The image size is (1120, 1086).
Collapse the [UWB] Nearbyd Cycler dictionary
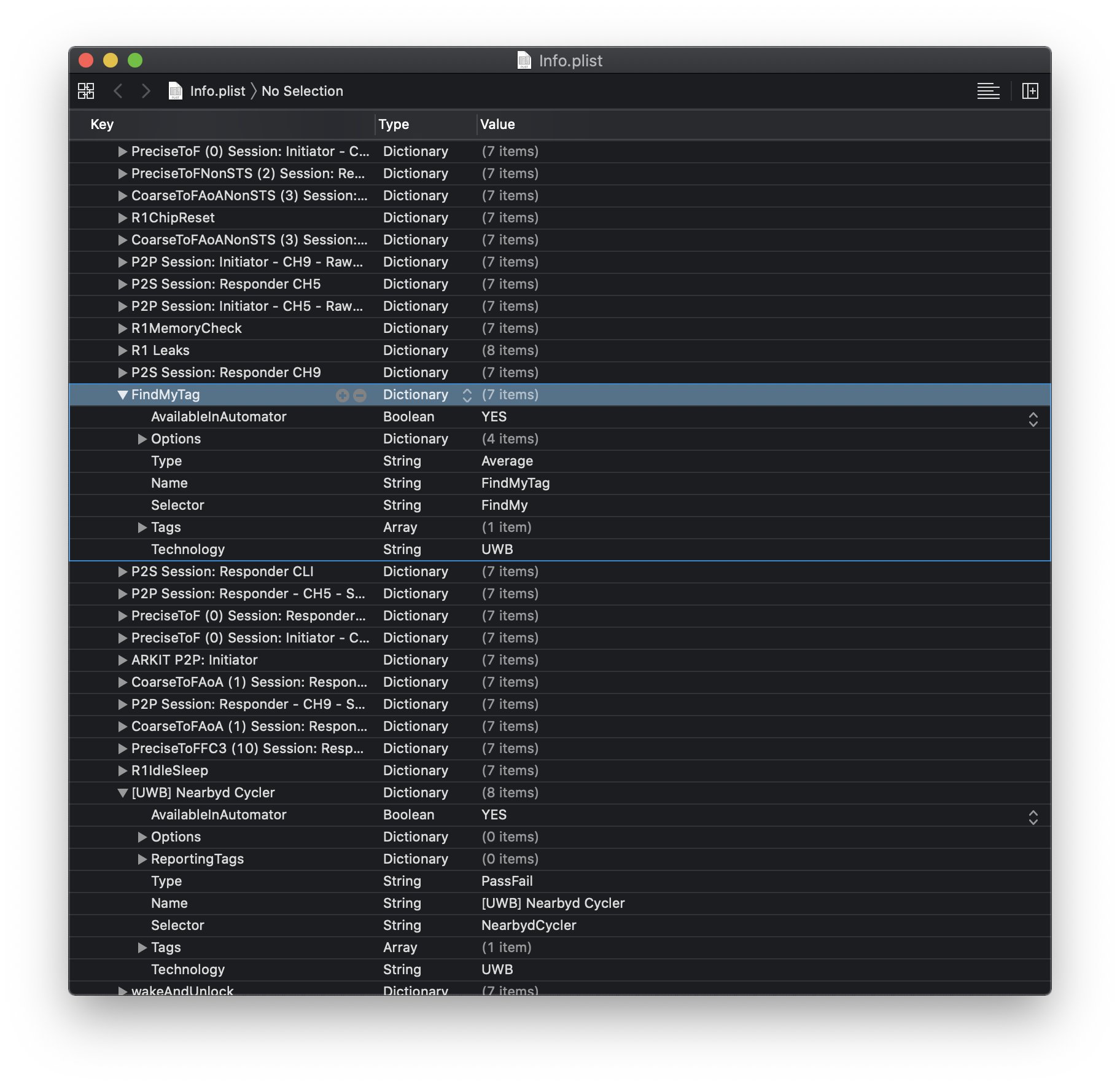click(123, 793)
